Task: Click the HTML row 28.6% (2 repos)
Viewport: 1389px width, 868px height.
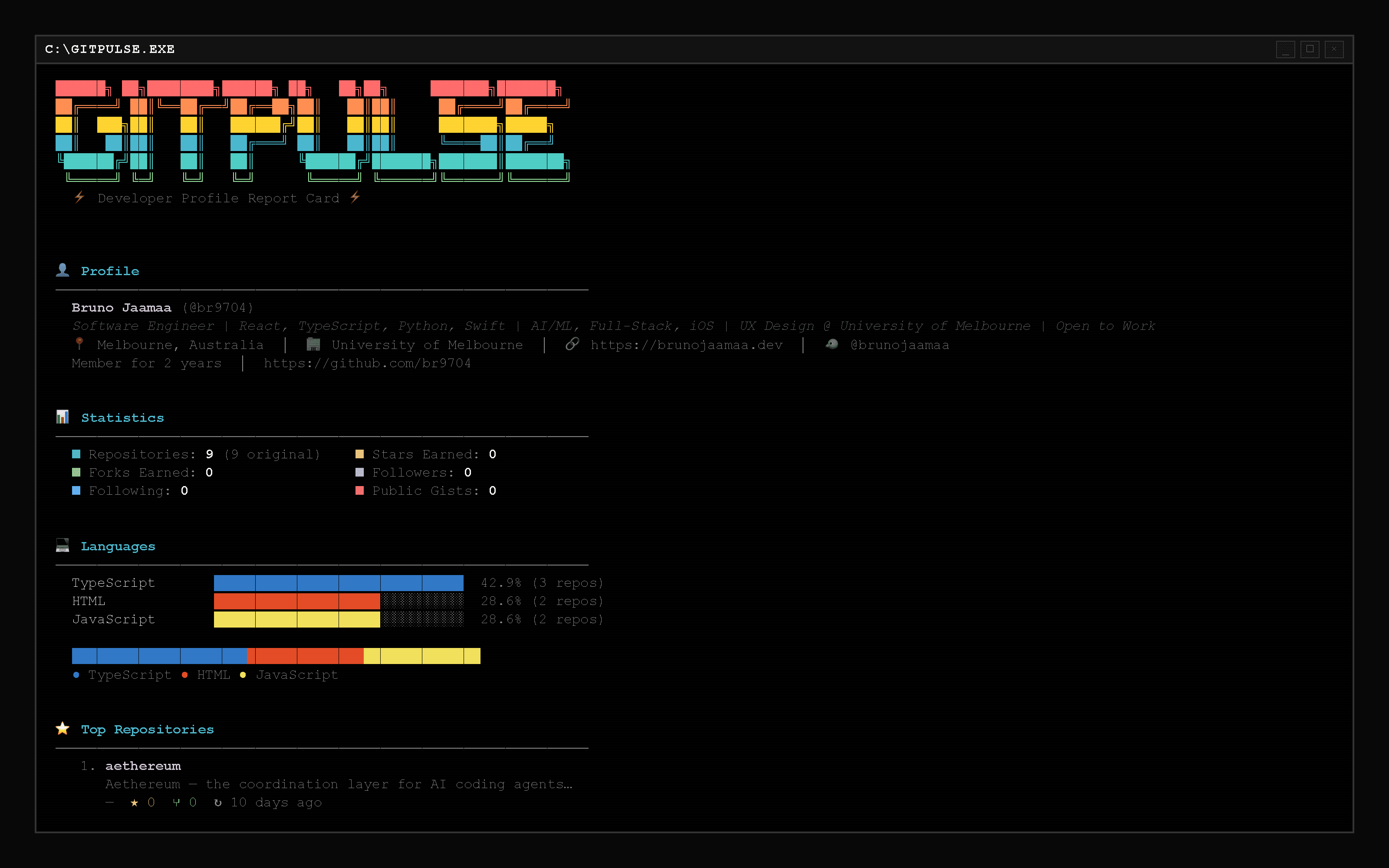Action: pyautogui.click(x=542, y=602)
